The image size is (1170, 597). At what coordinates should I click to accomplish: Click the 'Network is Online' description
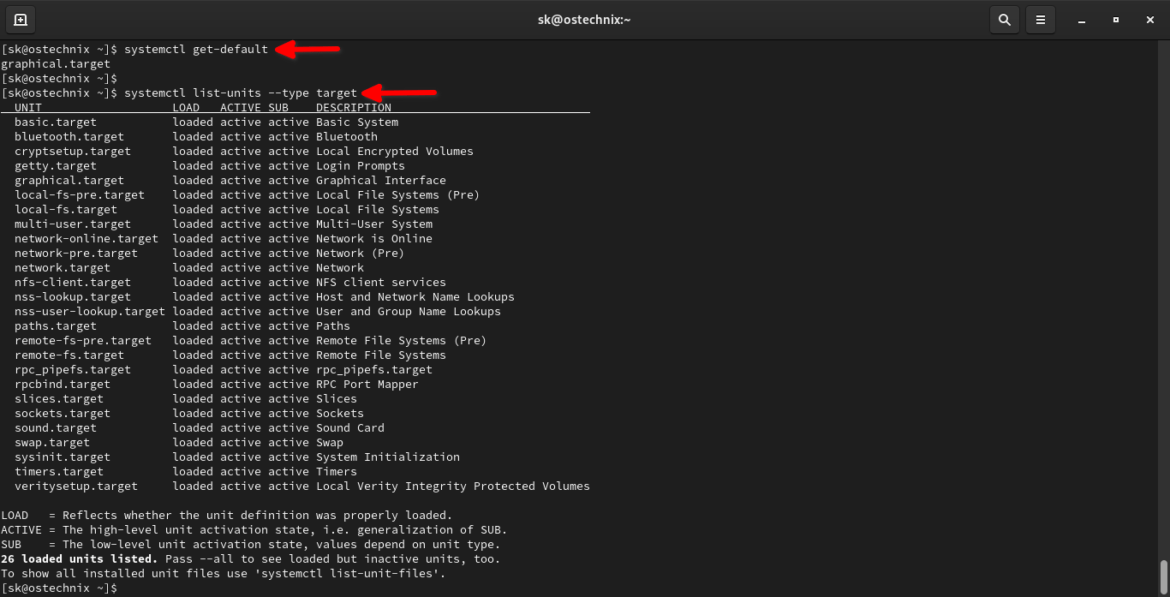374,239
